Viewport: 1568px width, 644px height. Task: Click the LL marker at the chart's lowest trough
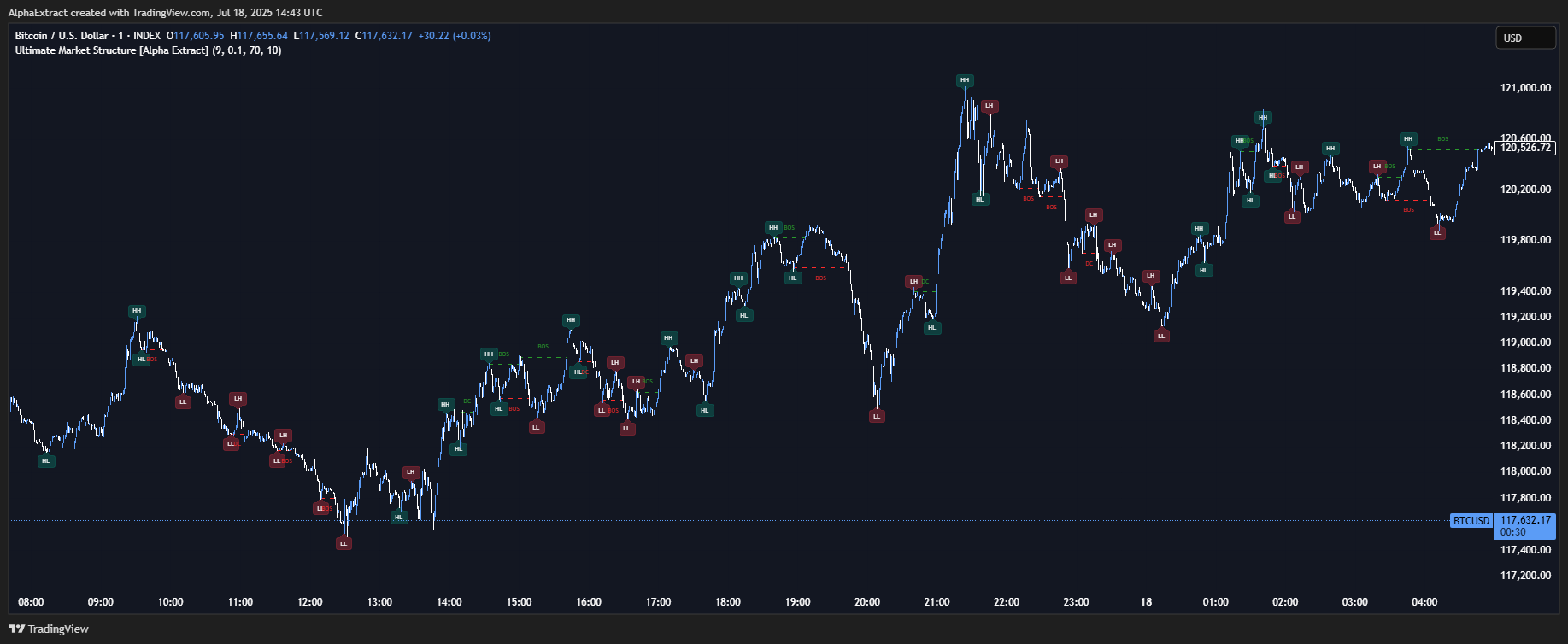344,543
